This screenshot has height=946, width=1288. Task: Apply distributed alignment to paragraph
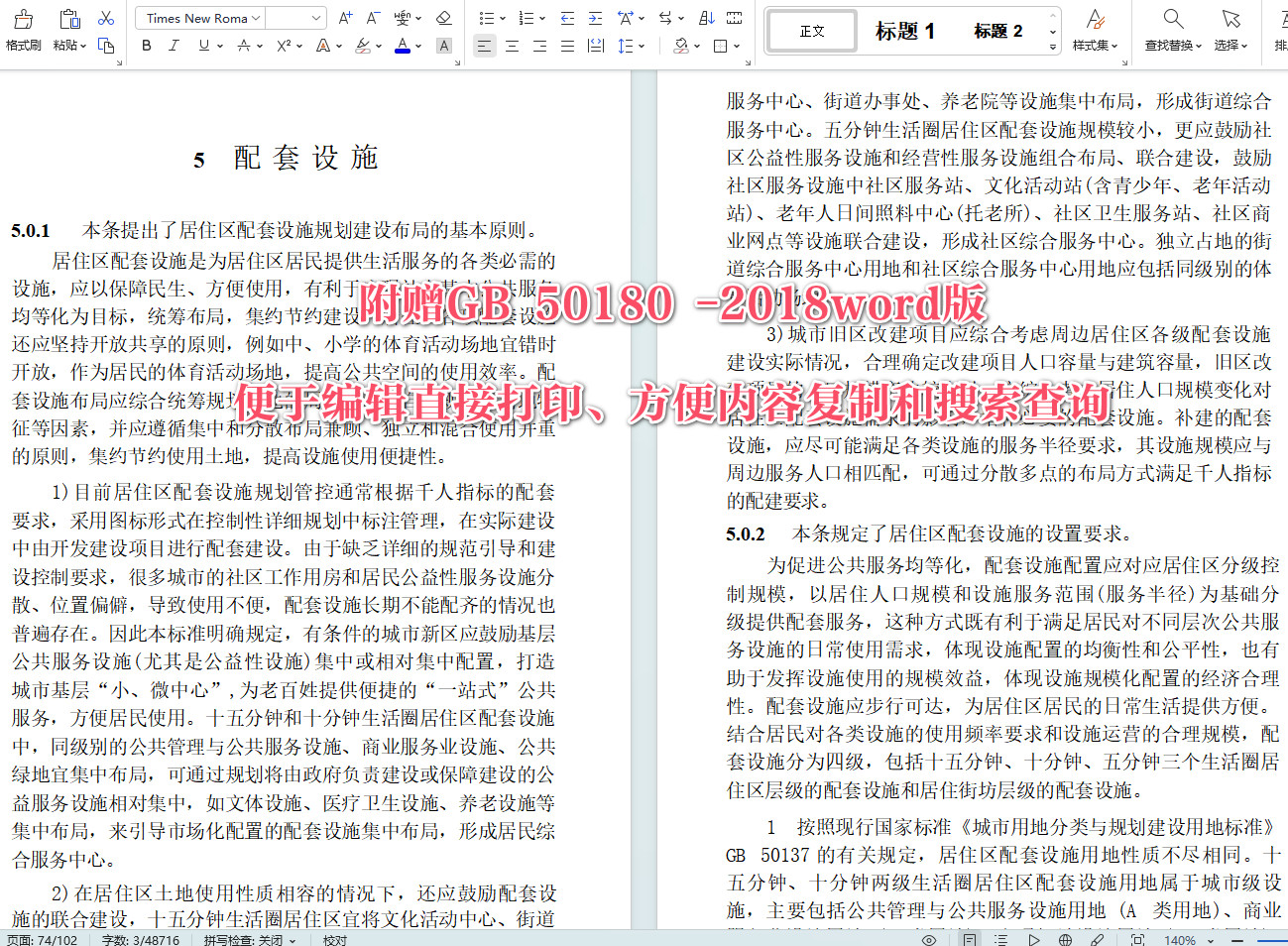click(x=595, y=46)
